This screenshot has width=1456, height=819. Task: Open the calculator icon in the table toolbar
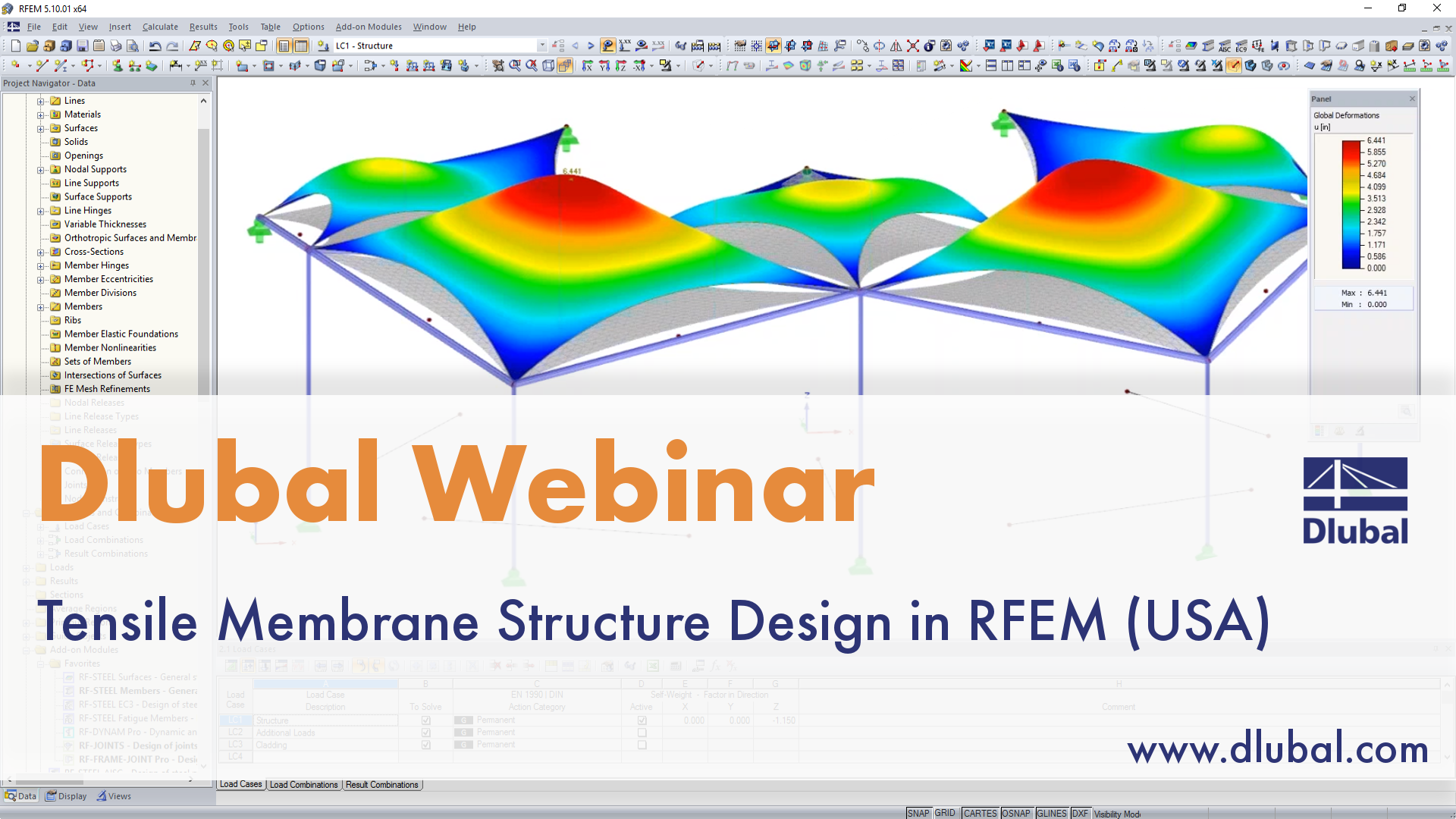pyautogui.click(x=676, y=666)
